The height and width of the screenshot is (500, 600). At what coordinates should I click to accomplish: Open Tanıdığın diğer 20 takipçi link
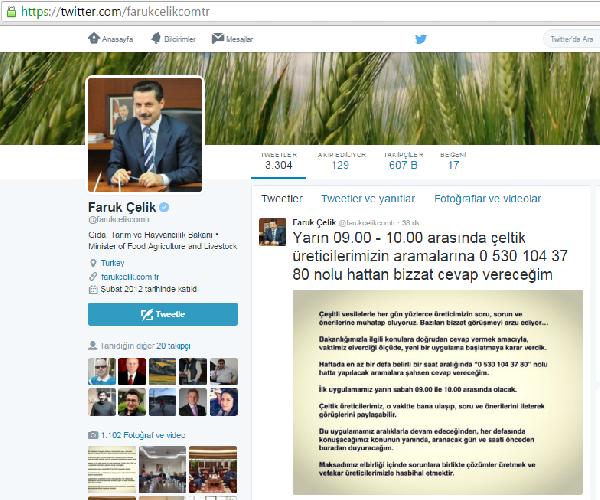pos(145,346)
